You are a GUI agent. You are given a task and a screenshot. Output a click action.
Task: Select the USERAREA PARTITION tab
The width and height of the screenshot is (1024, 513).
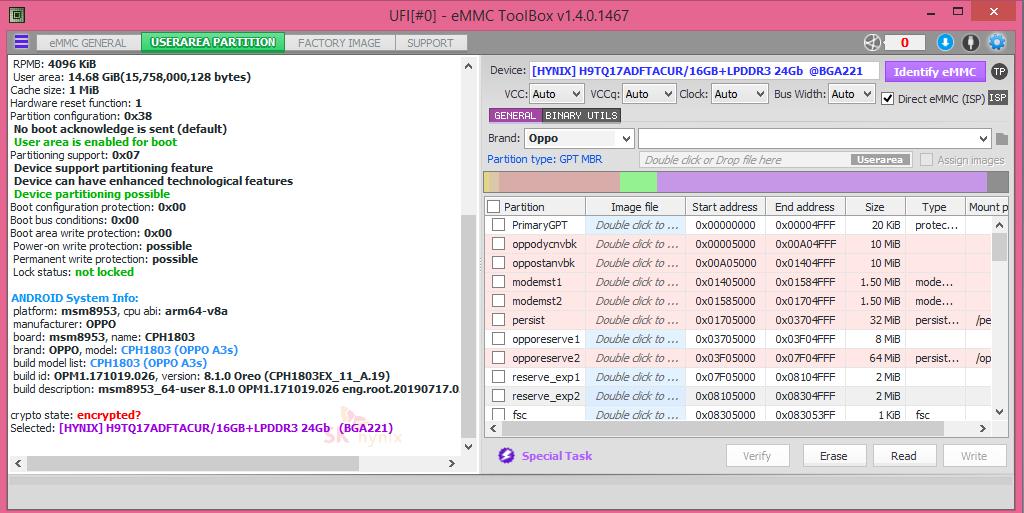[x=214, y=42]
